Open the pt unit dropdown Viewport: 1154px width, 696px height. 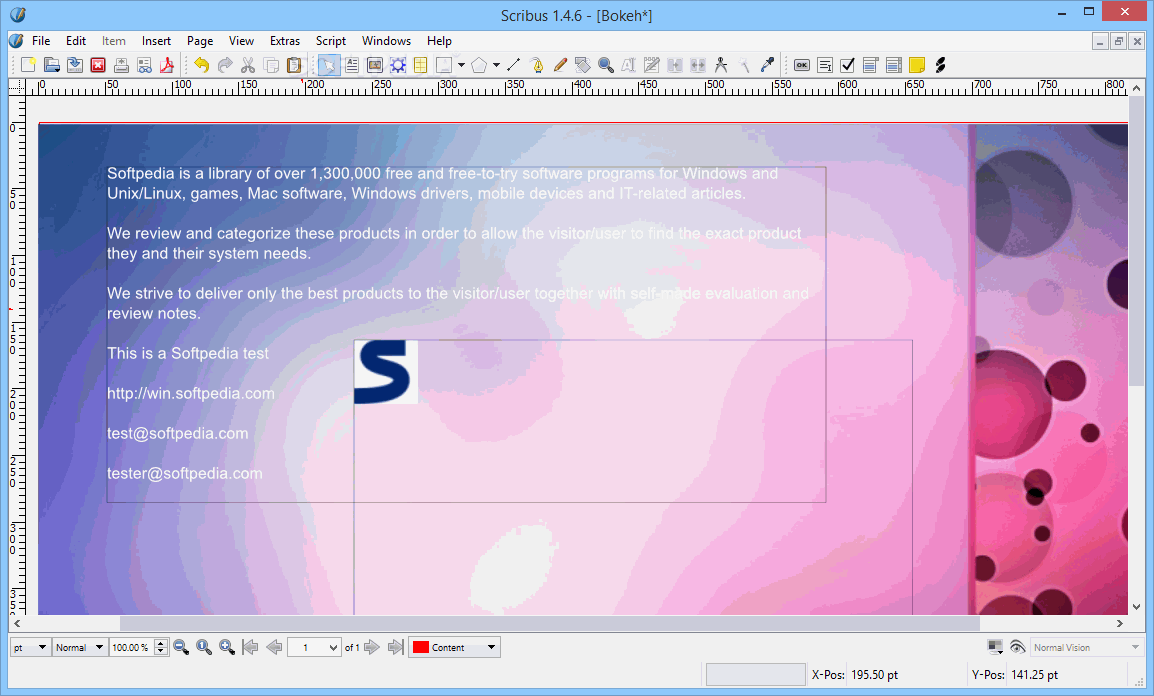(30, 647)
